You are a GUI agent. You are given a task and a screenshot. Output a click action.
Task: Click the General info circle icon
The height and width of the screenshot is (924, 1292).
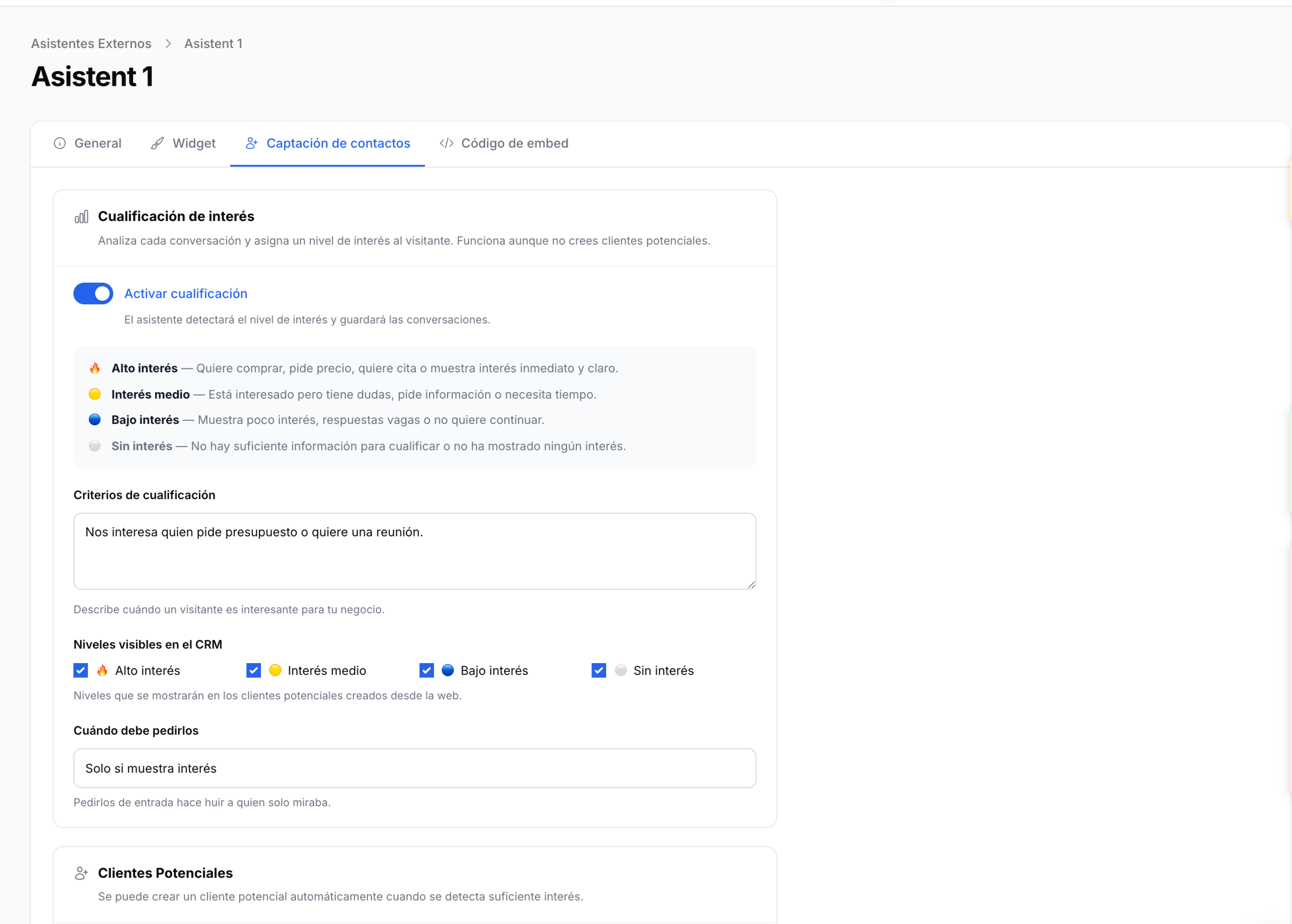pos(60,143)
